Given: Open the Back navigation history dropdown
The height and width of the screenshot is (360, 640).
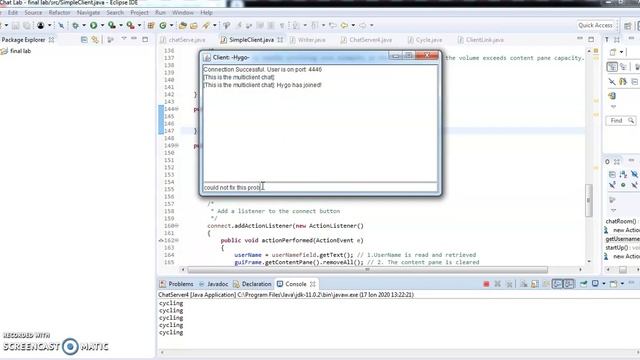Looking at the screenshot, I should 353,25.
